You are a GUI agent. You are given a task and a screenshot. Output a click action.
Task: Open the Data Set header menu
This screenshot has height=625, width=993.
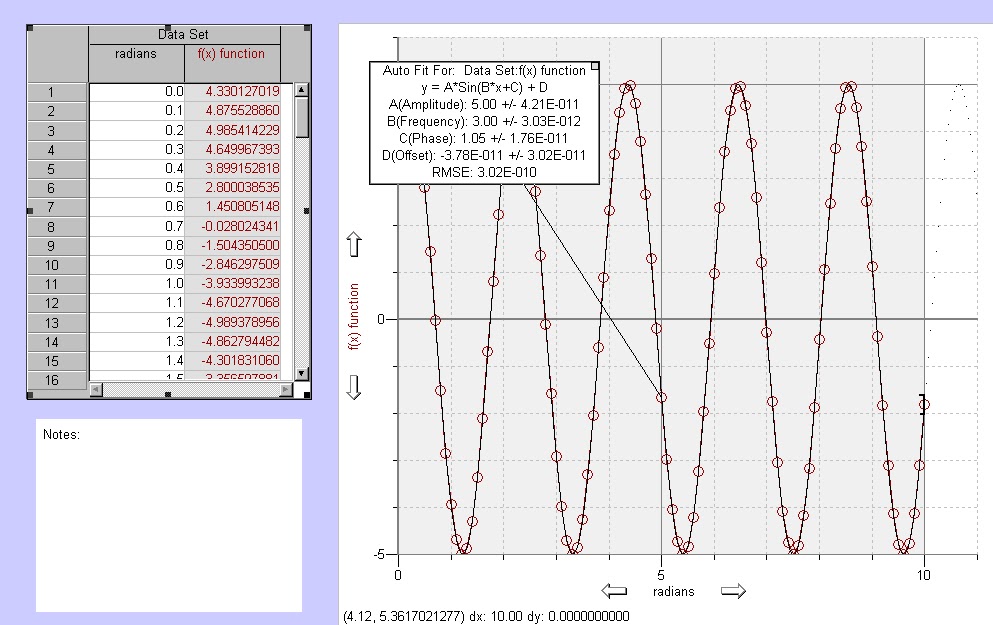pos(183,33)
